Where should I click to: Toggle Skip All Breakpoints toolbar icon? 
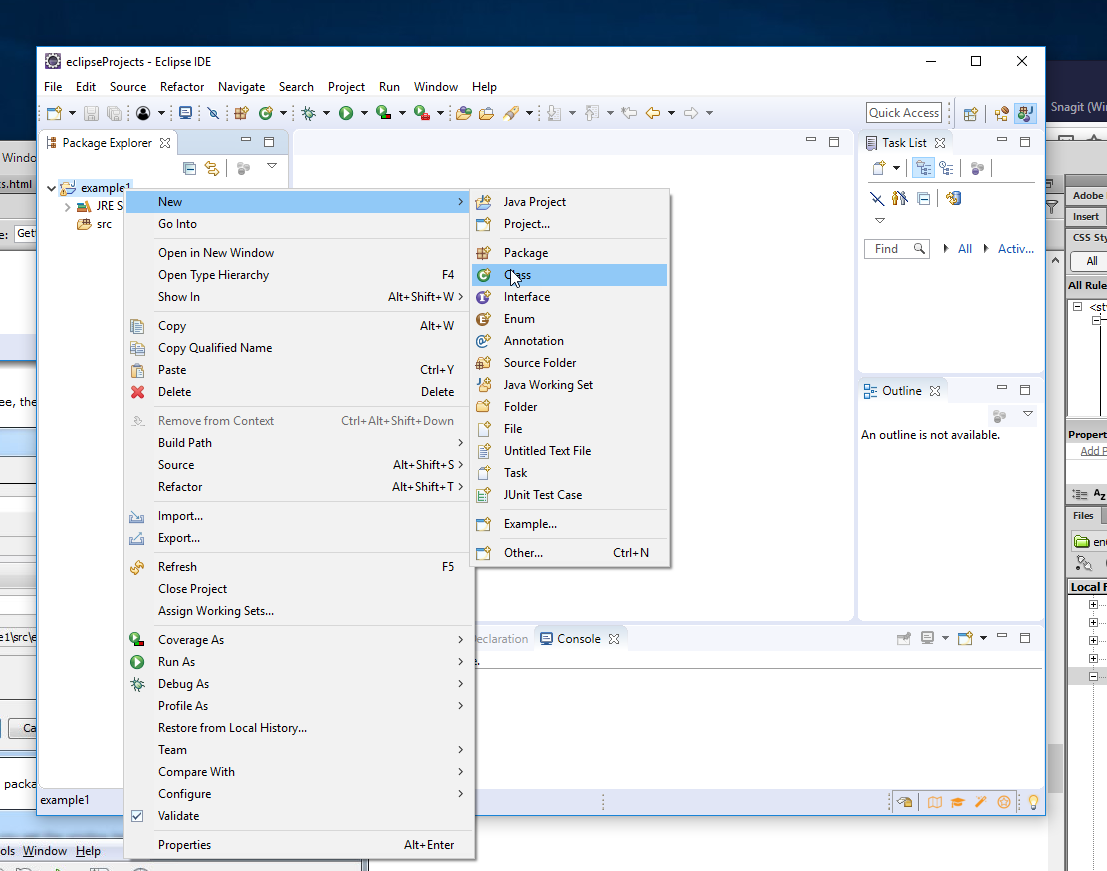click(x=213, y=113)
